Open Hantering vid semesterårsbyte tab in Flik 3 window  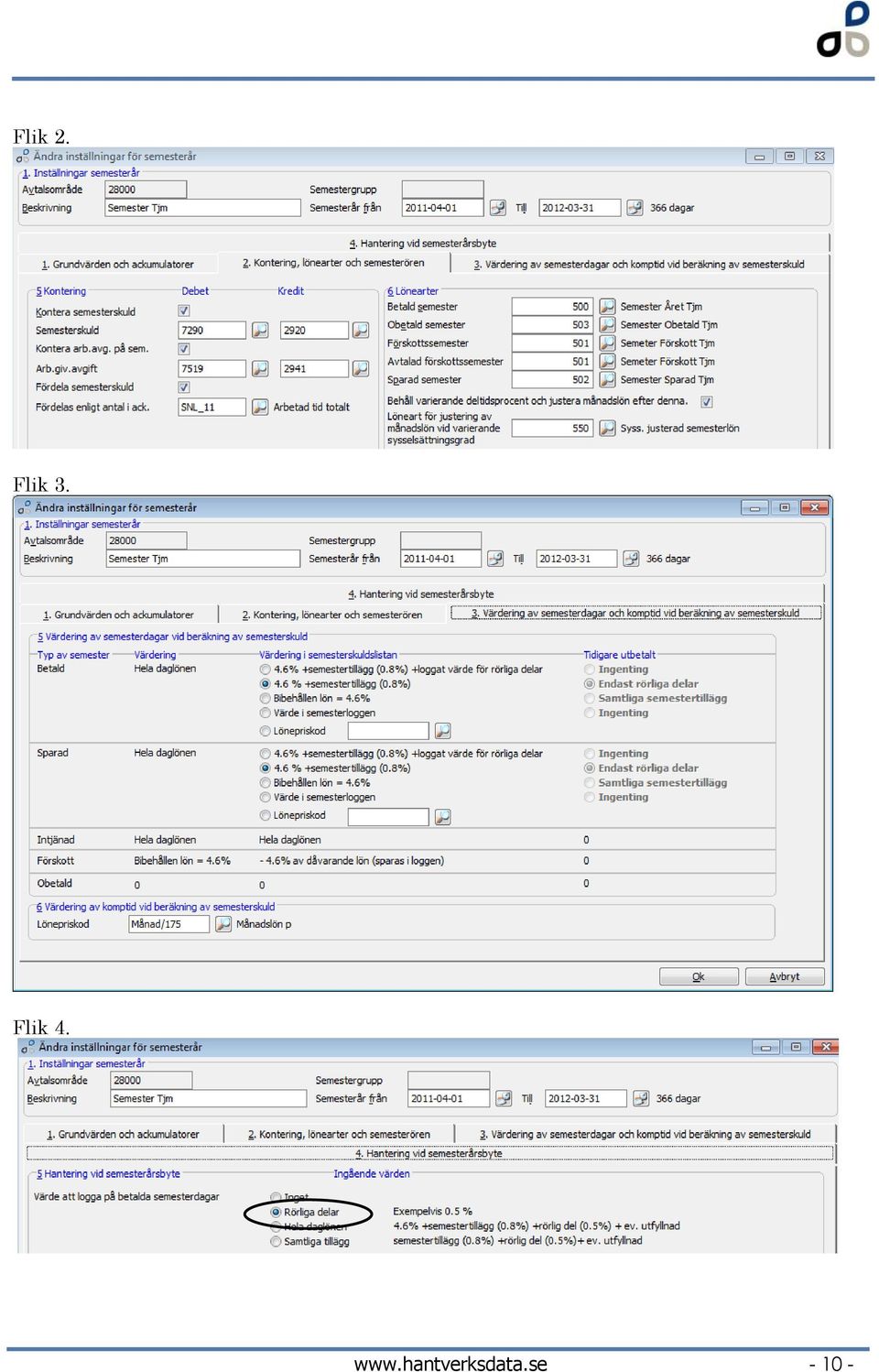point(421,594)
